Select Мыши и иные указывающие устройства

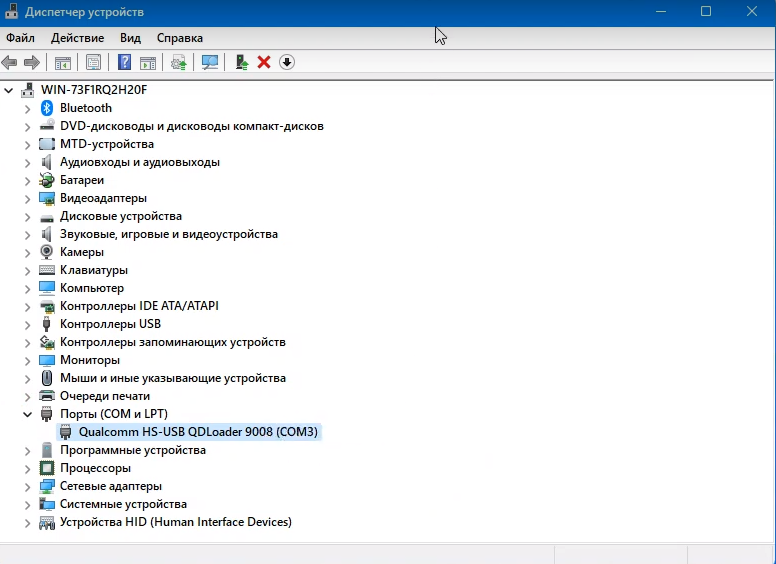173,378
